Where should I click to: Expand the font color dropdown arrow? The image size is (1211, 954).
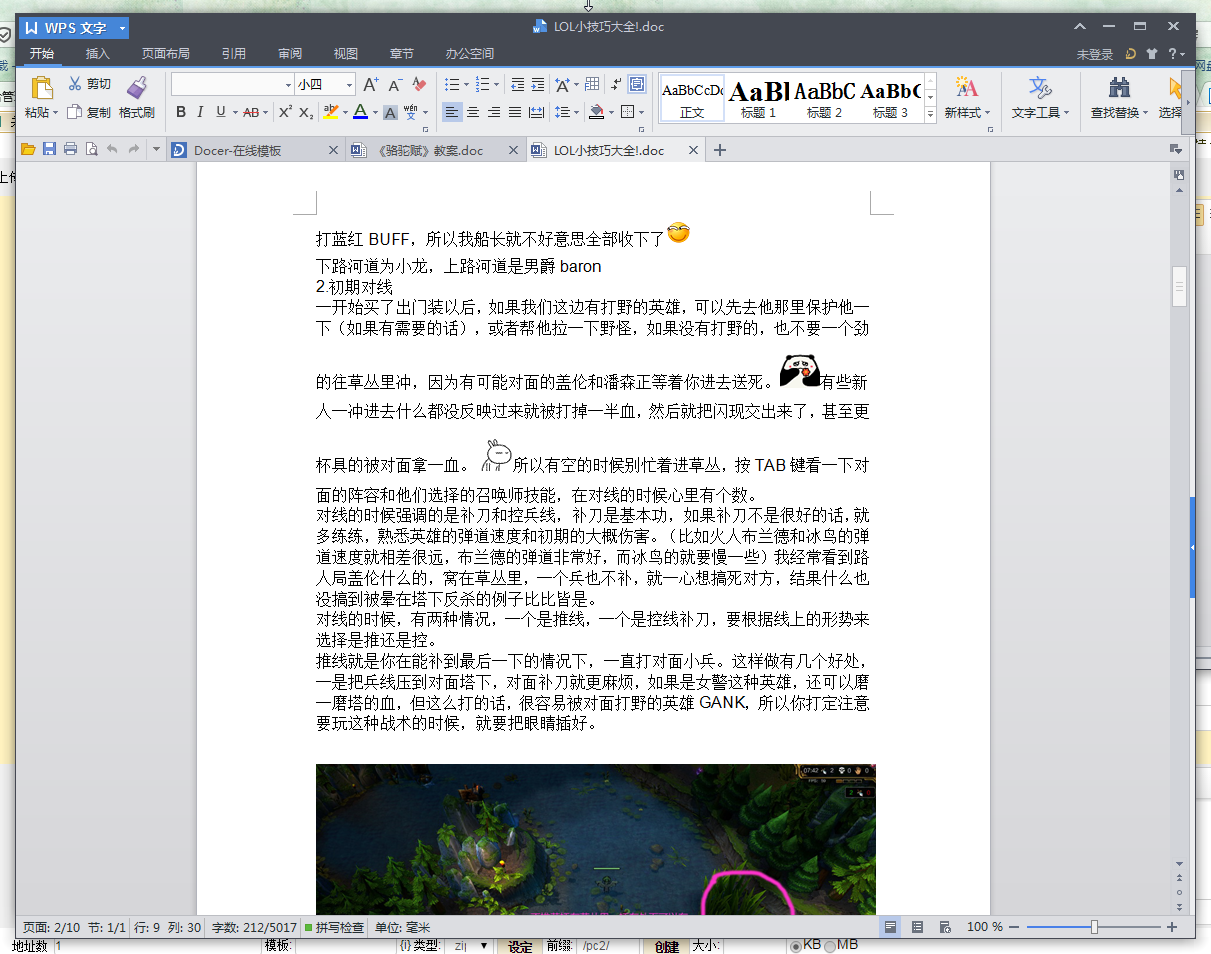tap(375, 112)
